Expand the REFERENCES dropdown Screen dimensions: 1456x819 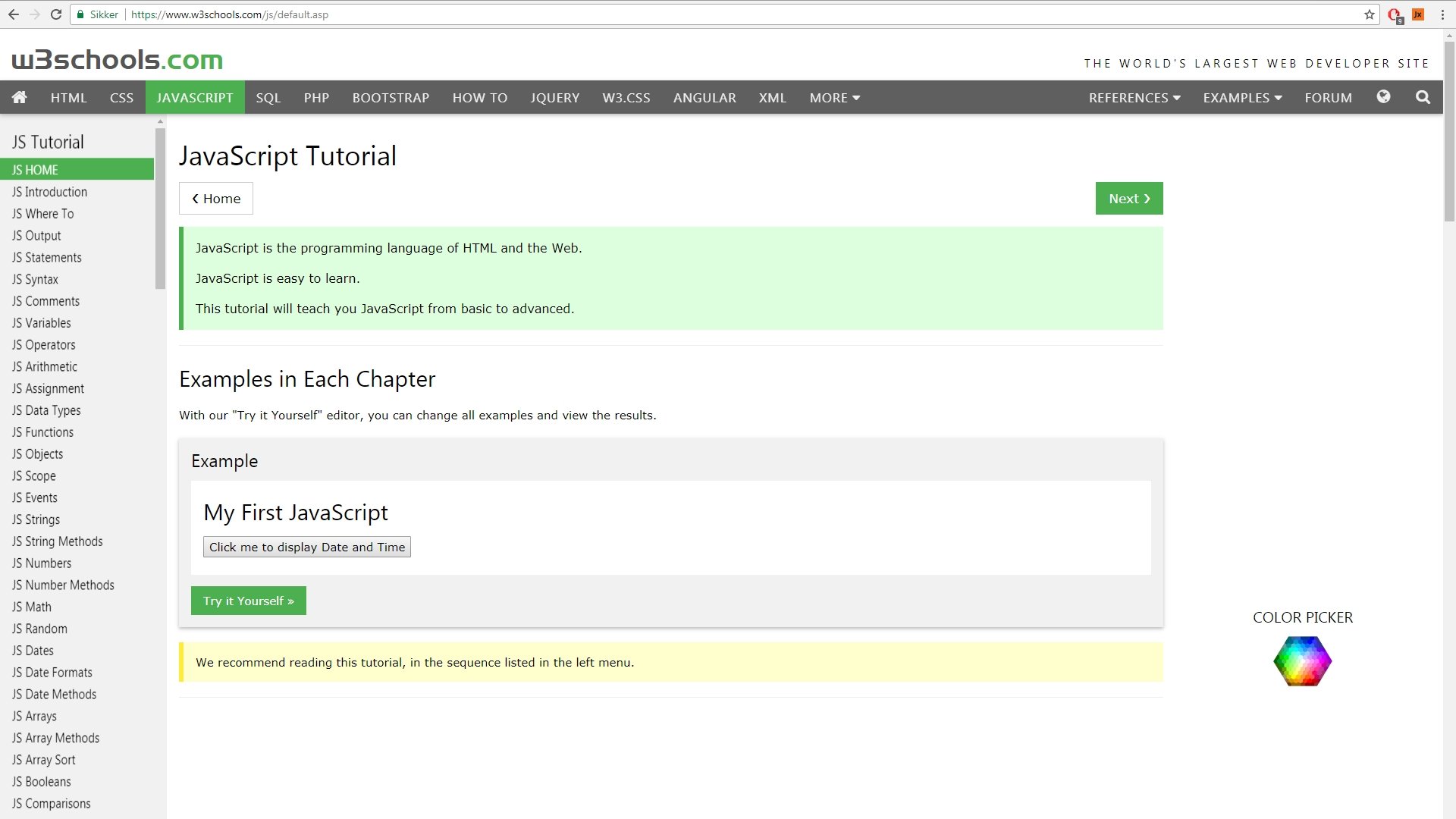(x=1134, y=98)
